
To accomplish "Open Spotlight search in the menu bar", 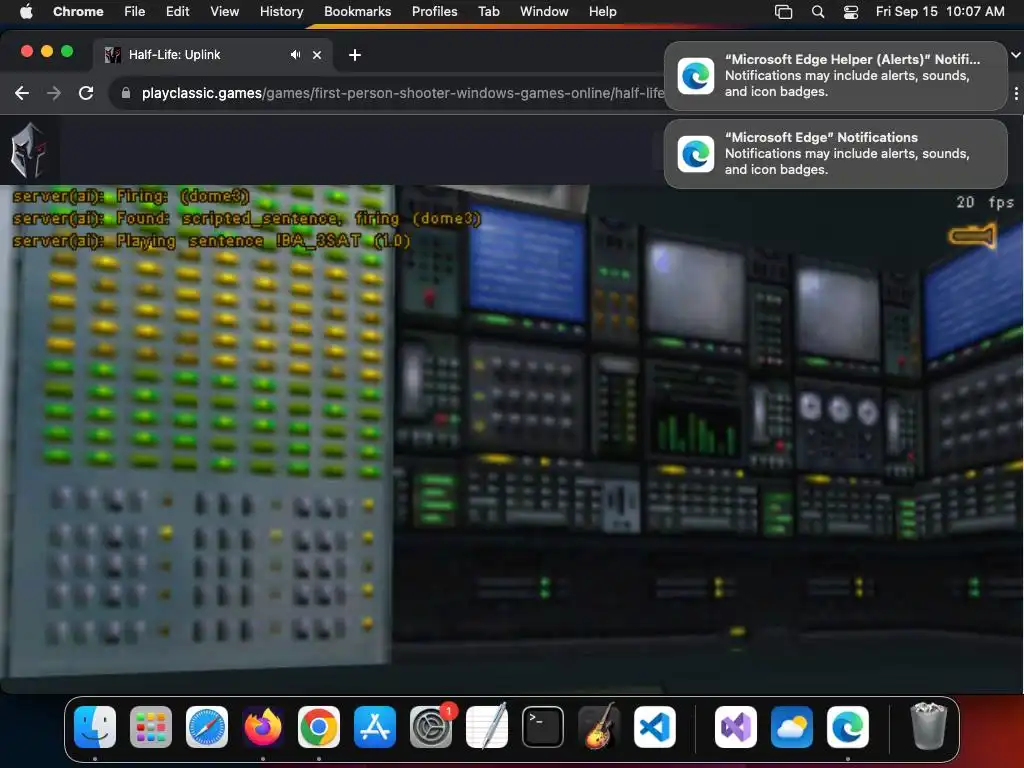I will [x=818, y=12].
